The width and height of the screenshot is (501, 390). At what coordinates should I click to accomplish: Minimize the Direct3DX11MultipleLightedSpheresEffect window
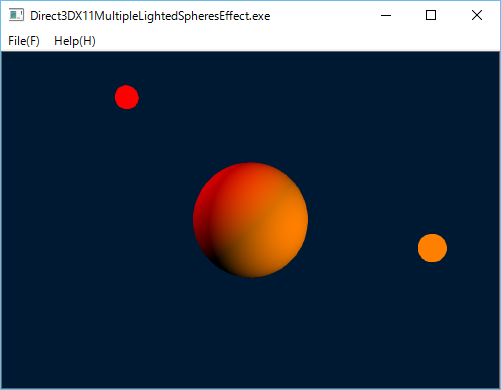(386, 15)
